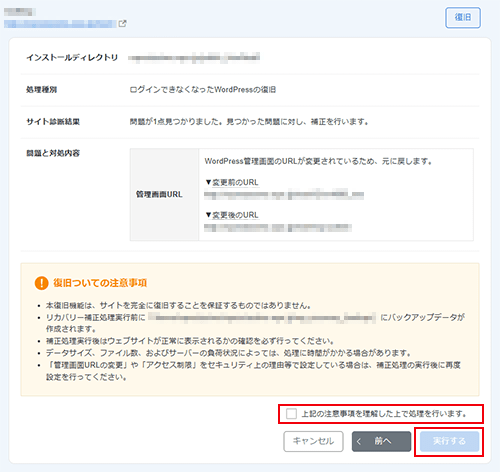Click the サイト診断結果 label
Screen dimensions: 500x472
53,122
